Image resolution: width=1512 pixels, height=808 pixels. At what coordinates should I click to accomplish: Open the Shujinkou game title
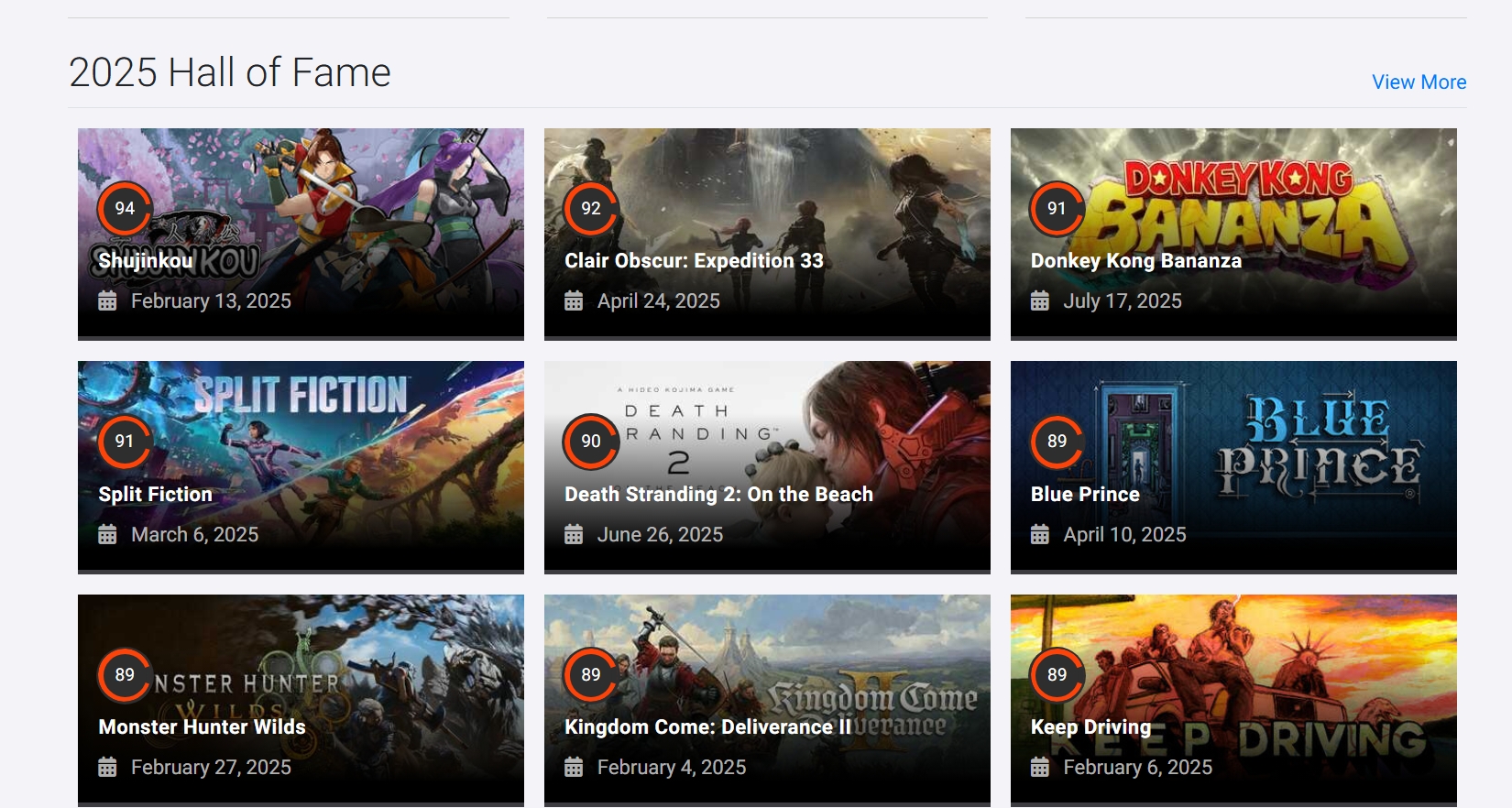(146, 261)
